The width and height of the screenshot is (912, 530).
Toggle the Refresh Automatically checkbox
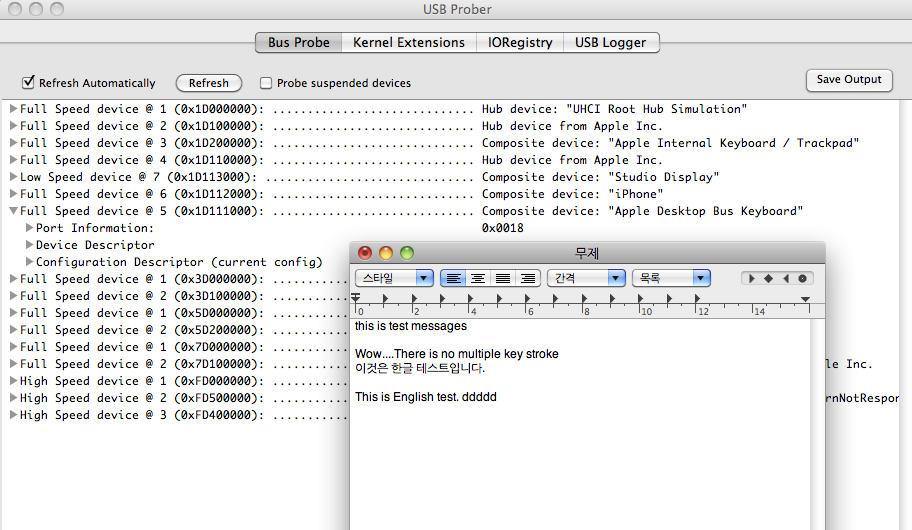pyautogui.click(x=28, y=83)
